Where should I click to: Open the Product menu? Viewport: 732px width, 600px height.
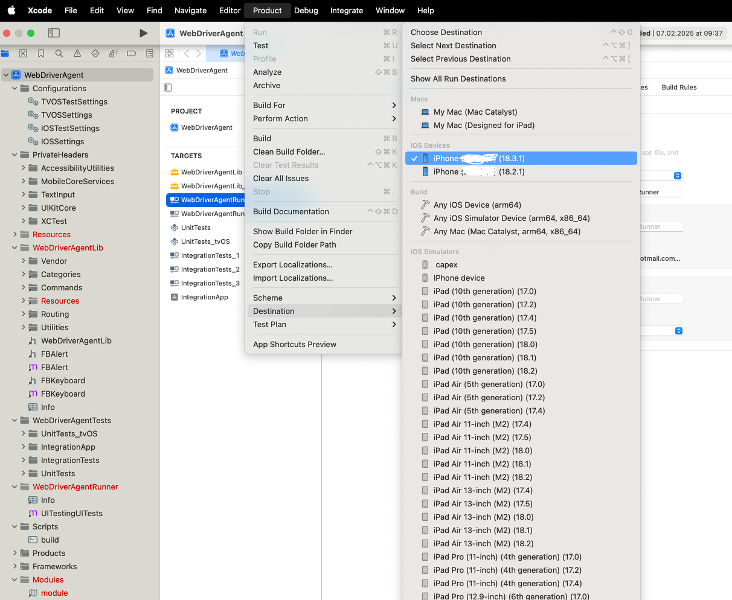pos(267,10)
